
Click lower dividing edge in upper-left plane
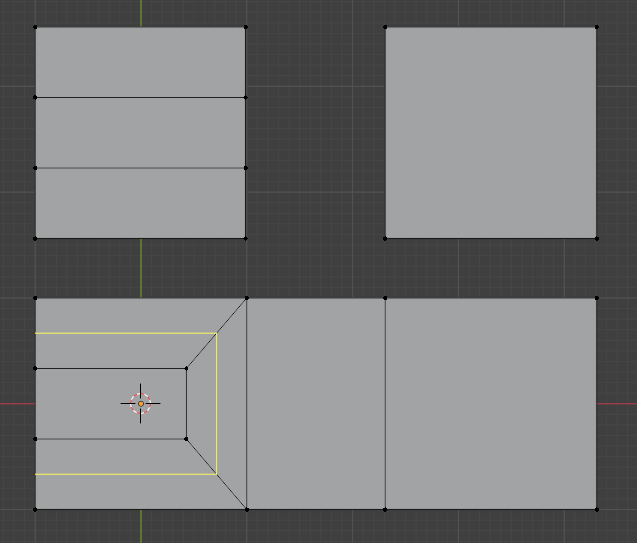[140, 168]
